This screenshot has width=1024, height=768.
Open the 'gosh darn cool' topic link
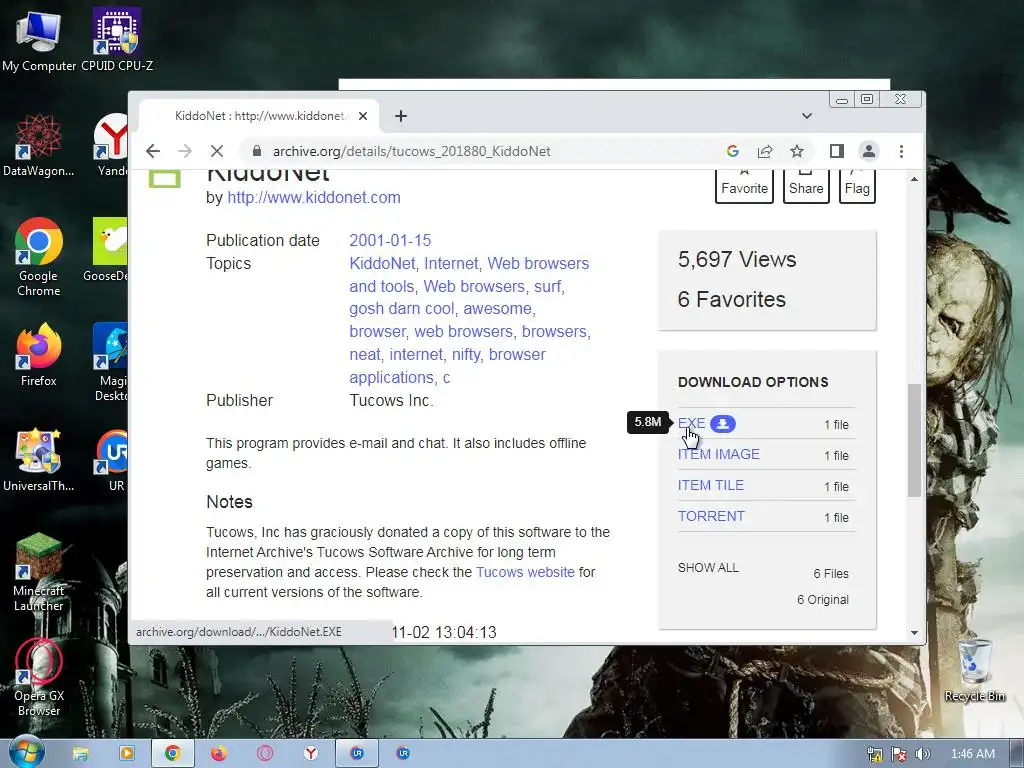[402, 308]
